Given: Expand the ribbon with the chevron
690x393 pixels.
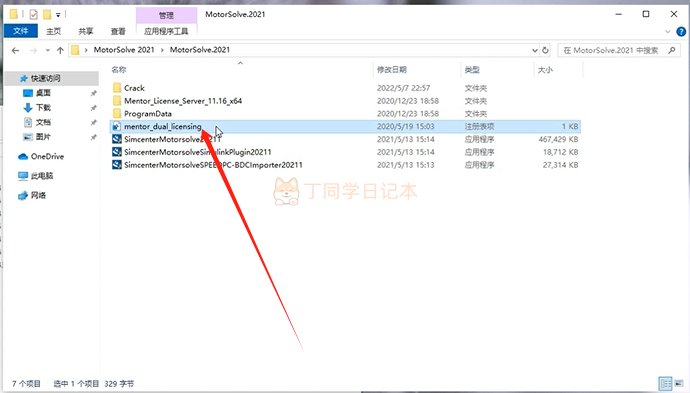Looking at the screenshot, I should (x=668, y=31).
